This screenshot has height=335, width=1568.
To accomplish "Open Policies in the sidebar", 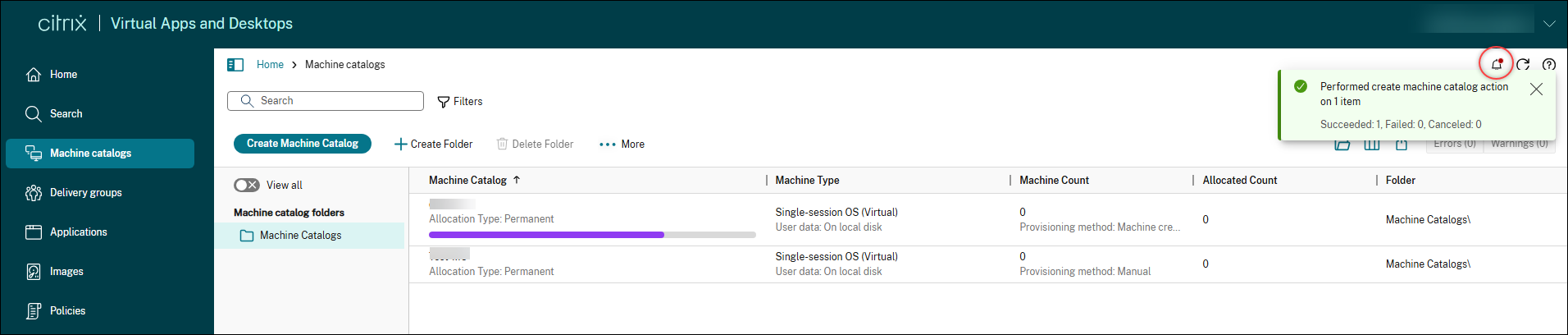I will pyautogui.click(x=67, y=311).
